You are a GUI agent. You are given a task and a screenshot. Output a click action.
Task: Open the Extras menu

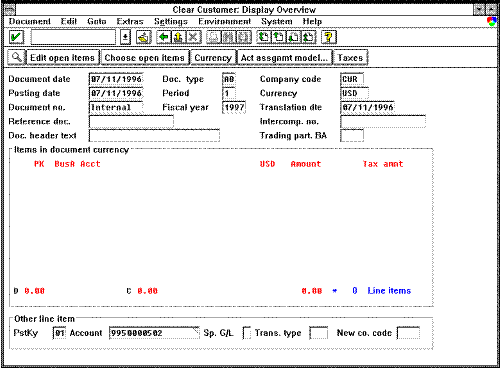(x=130, y=22)
